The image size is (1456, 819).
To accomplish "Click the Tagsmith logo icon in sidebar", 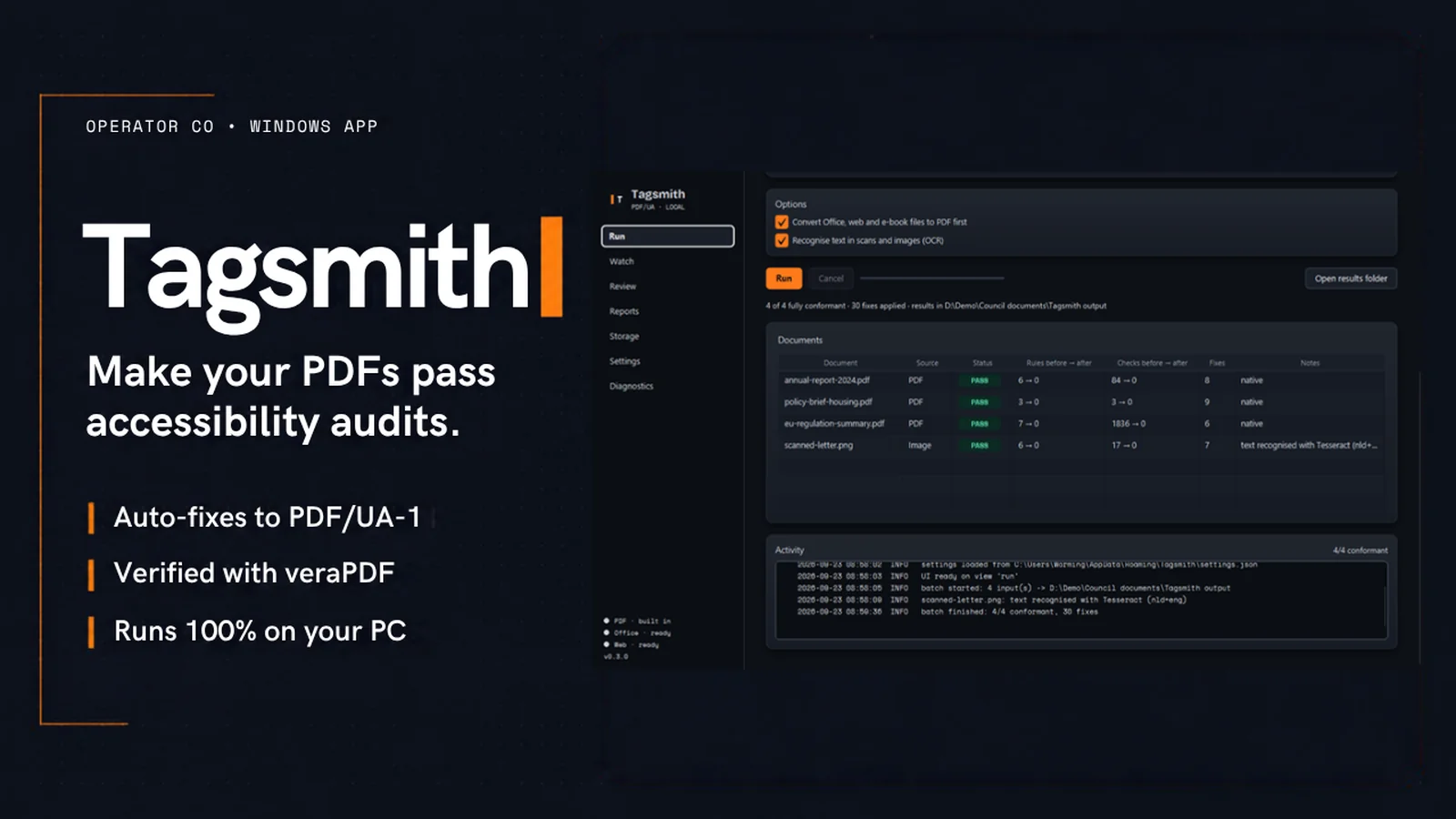I will (x=617, y=198).
